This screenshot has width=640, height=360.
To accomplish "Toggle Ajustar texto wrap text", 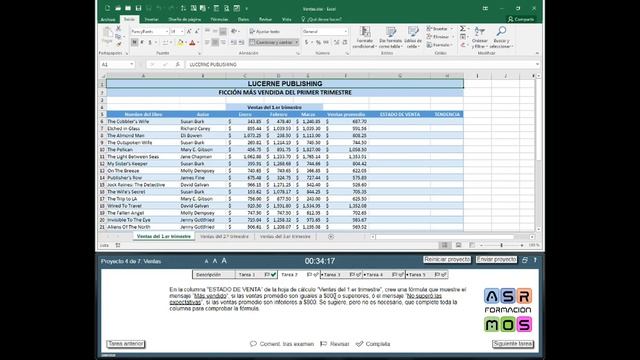I will click(264, 31).
